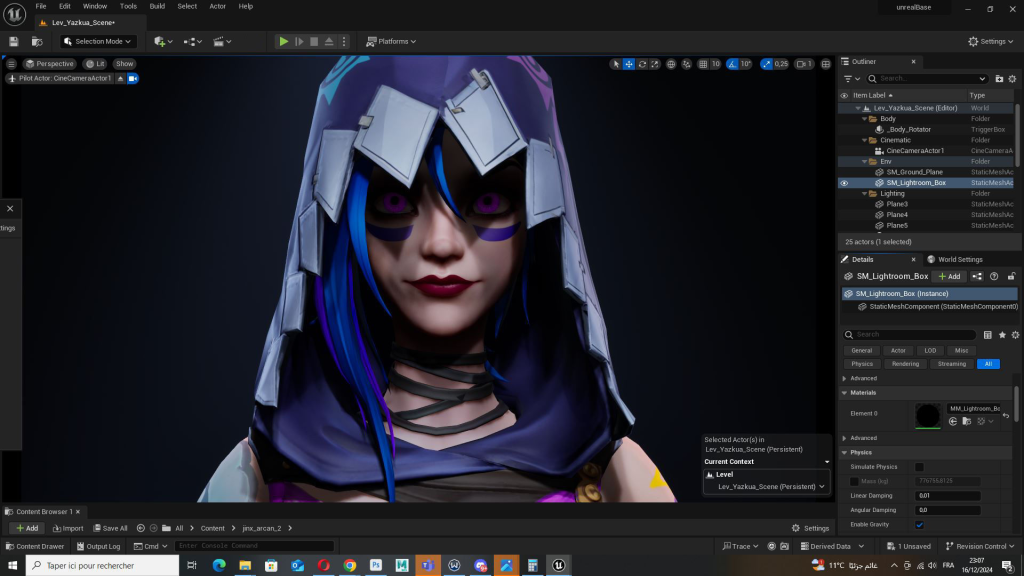Screen dimensions: 1024x576
Task: Collapse the Lighting folder in the Outliner
Action: [x=865, y=194]
